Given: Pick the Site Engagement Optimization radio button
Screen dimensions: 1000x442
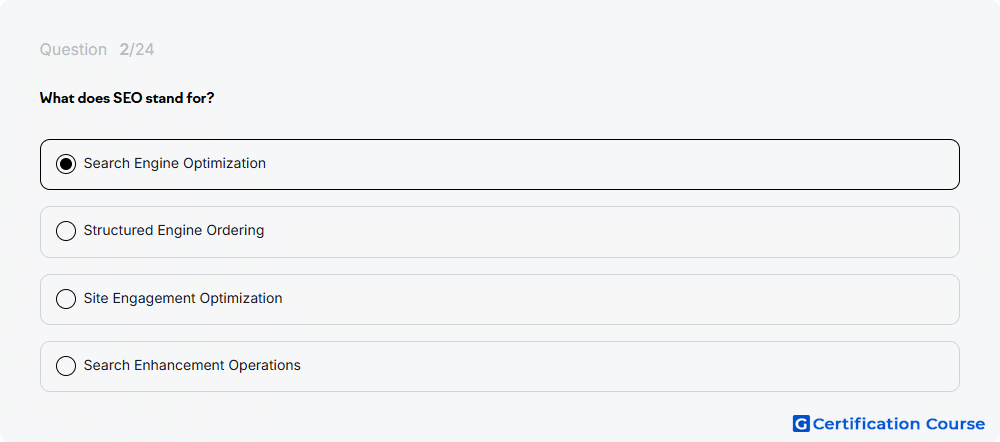Looking at the screenshot, I should click(x=66, y=298).
